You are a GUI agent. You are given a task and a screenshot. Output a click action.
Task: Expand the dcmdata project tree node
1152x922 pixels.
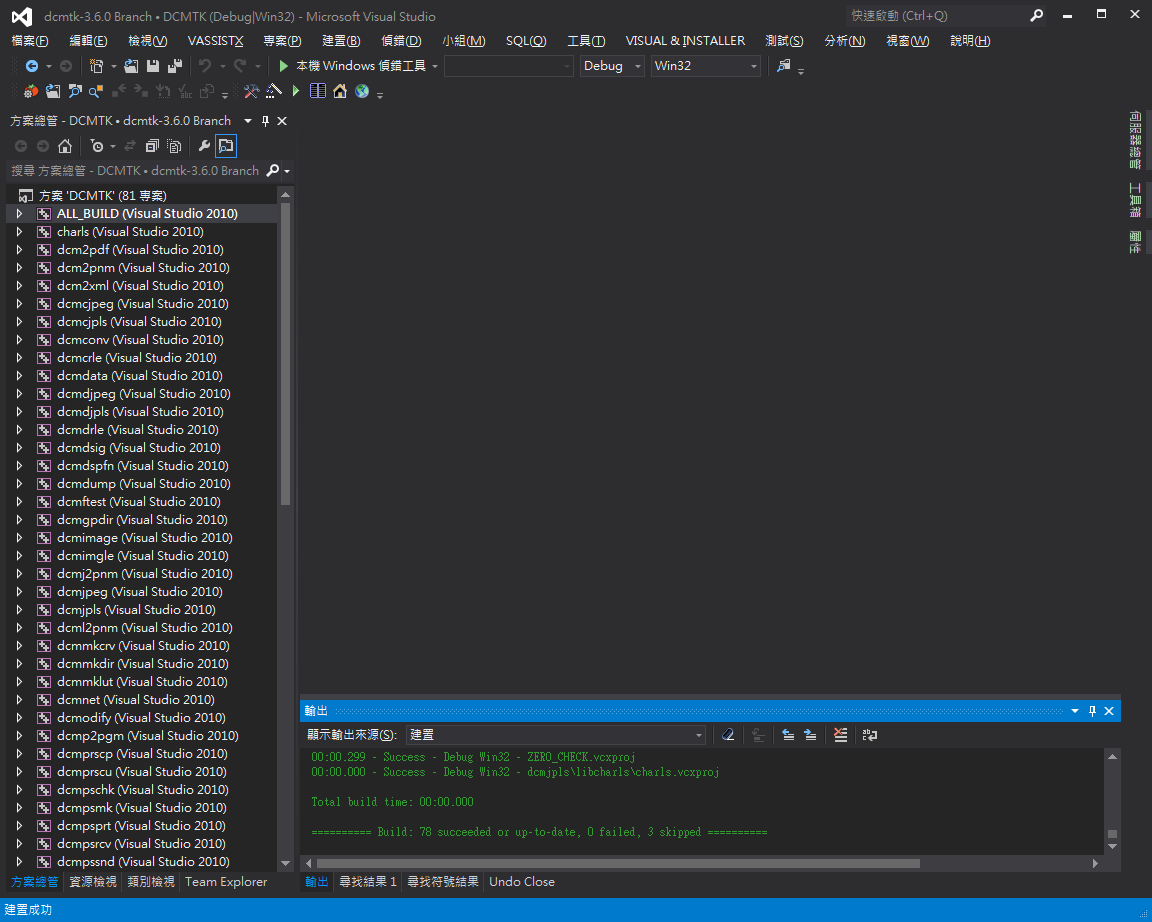click(x=19, y=376)
